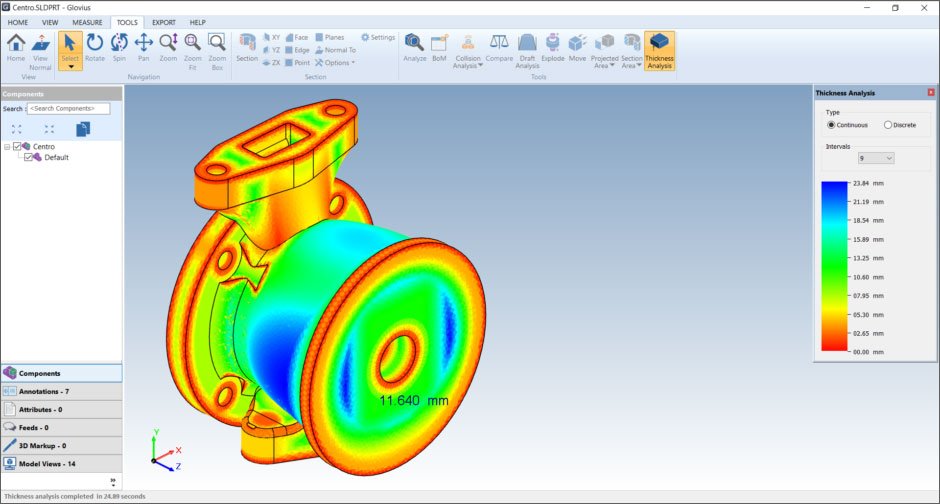Go to the Home view

[16, 48]
